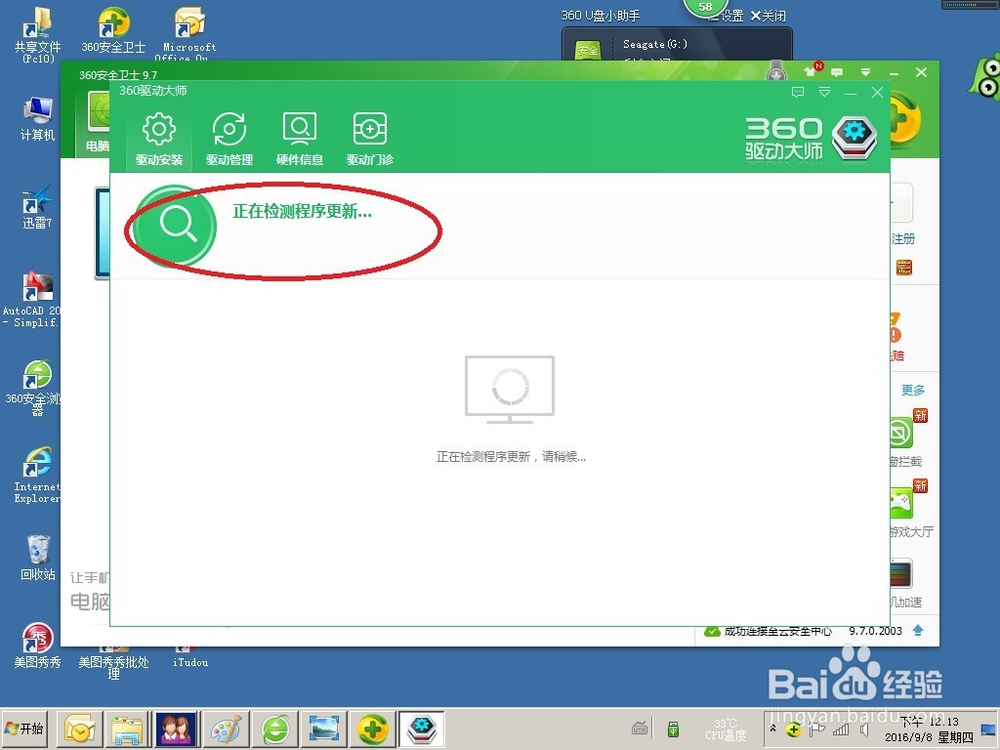Open 360安全浏览器 desktop shortcut
Screen dimensions: 1000x750
34,388
